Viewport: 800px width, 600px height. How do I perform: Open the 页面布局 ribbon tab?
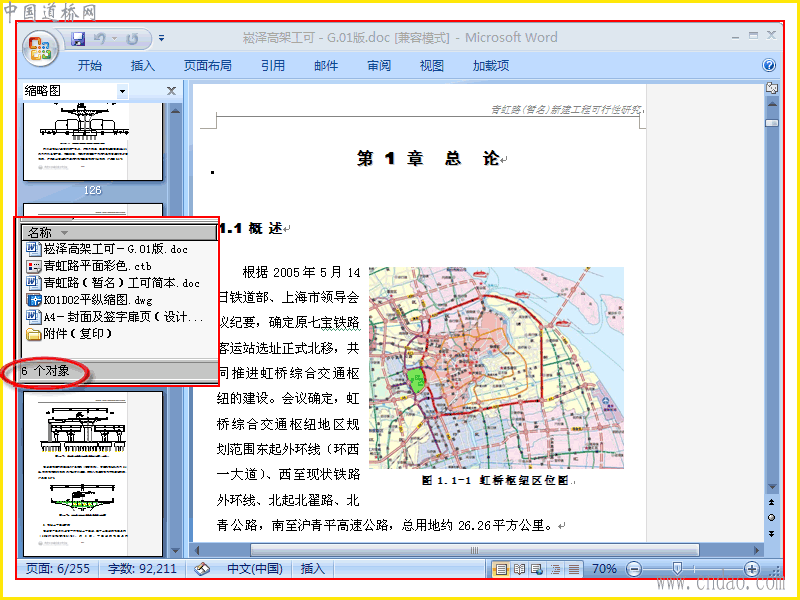point(208,65)
